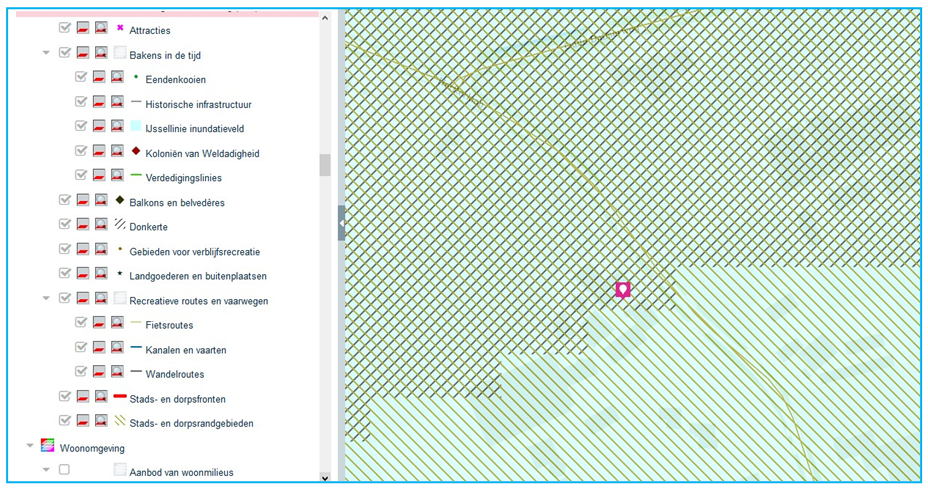Uncheck the Eendenkooien layer checkbox
Viewport: 928px width, 491px height.
pyautogui.click(x=80, y=77)
